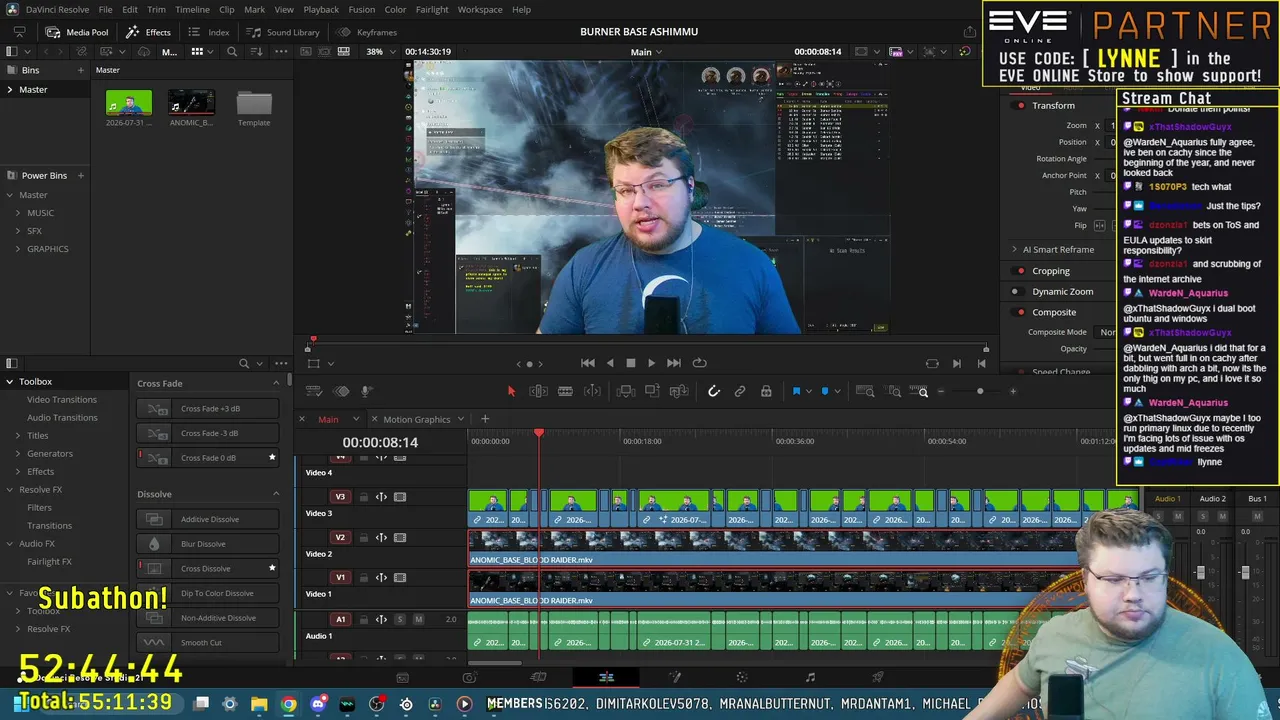This screenshot has height=720, width=1280.
Task: Solo the Audio 1 track
Action: [400, 619]
